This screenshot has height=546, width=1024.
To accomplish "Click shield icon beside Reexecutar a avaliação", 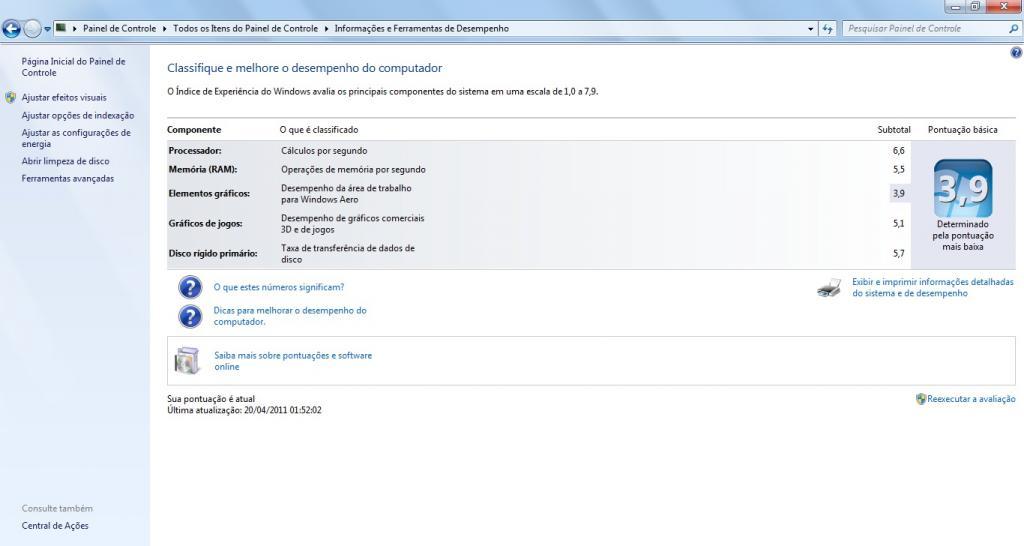I will tap(921, 399).
